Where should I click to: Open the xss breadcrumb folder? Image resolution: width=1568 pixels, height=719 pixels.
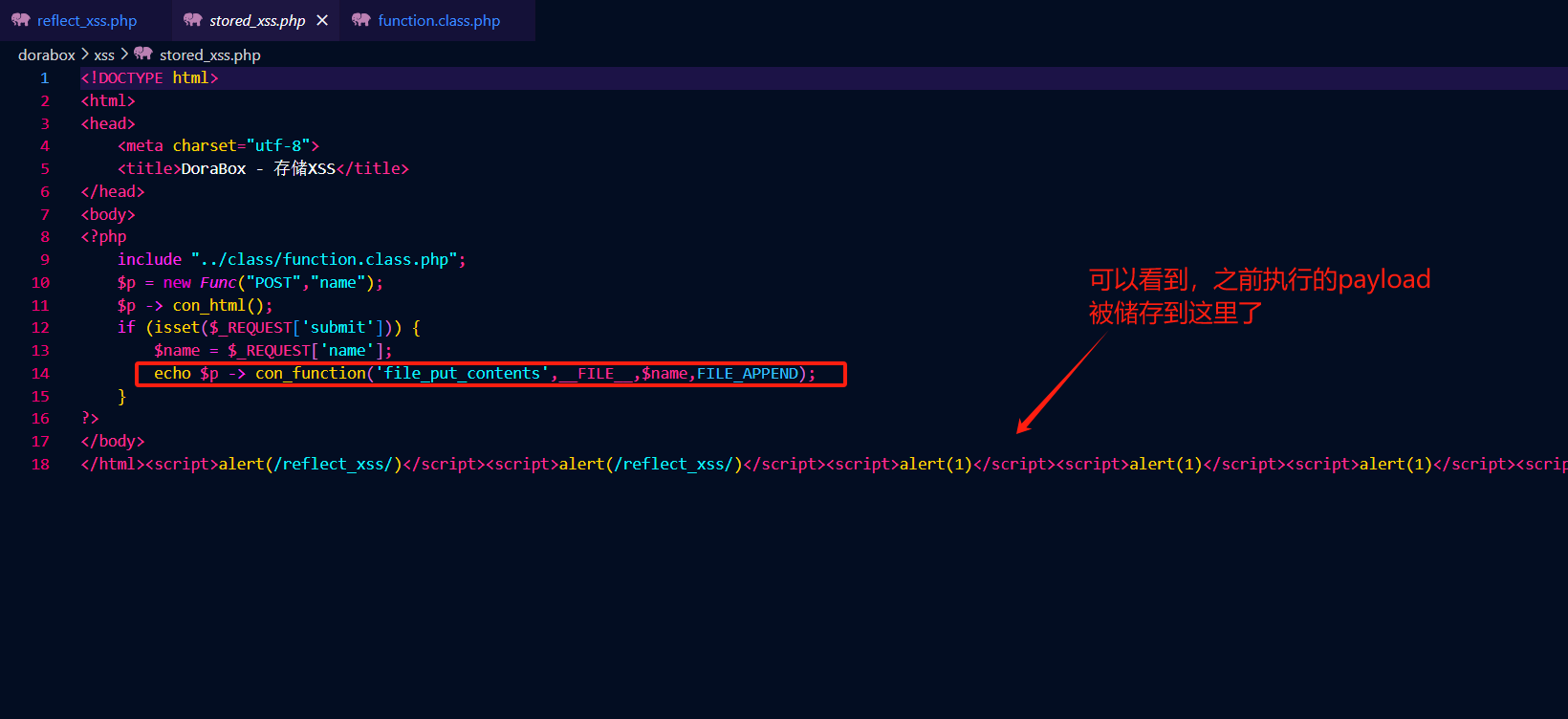tap(104, 54)
